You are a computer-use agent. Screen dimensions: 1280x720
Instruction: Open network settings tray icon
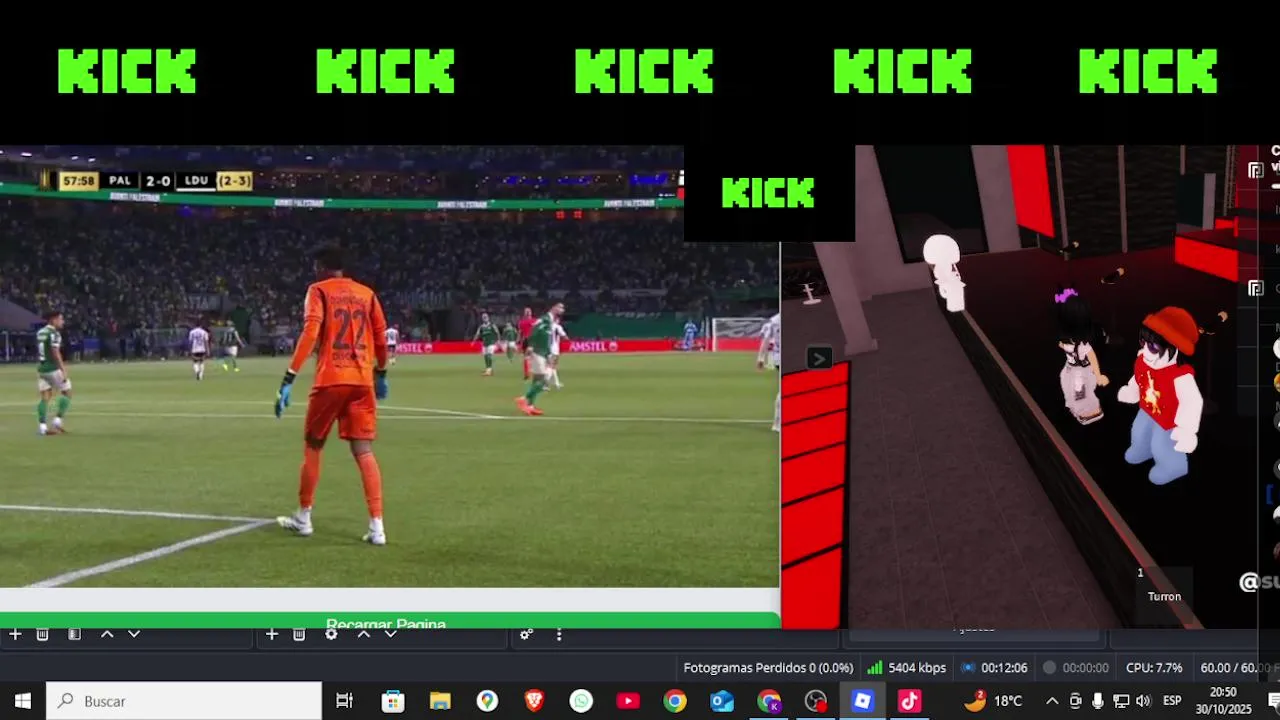click(1121, 701)
